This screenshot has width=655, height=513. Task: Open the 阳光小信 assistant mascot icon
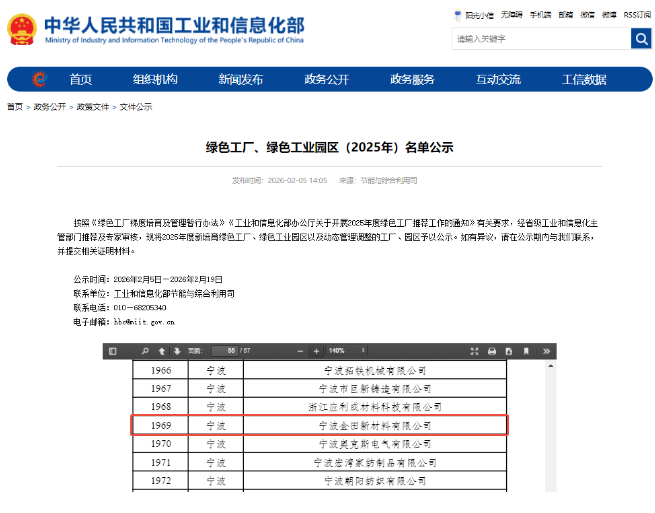pyautogui.click(x=458, y=15)
